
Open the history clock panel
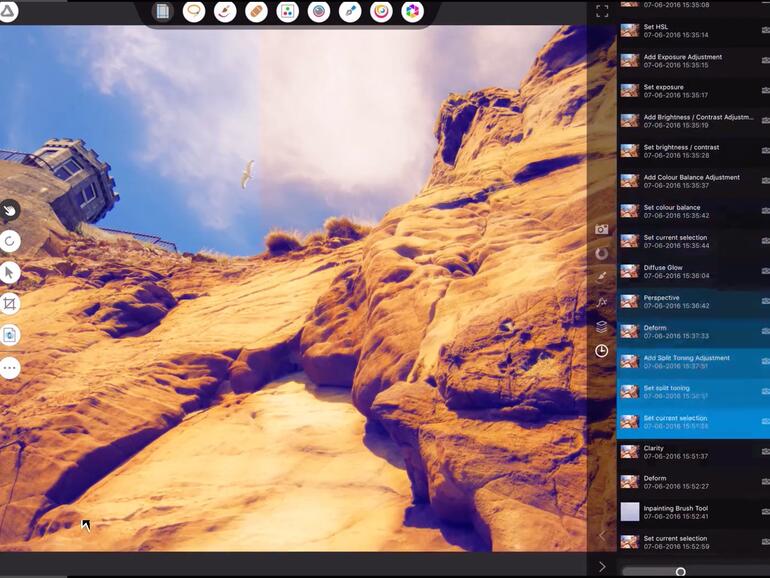602,351
